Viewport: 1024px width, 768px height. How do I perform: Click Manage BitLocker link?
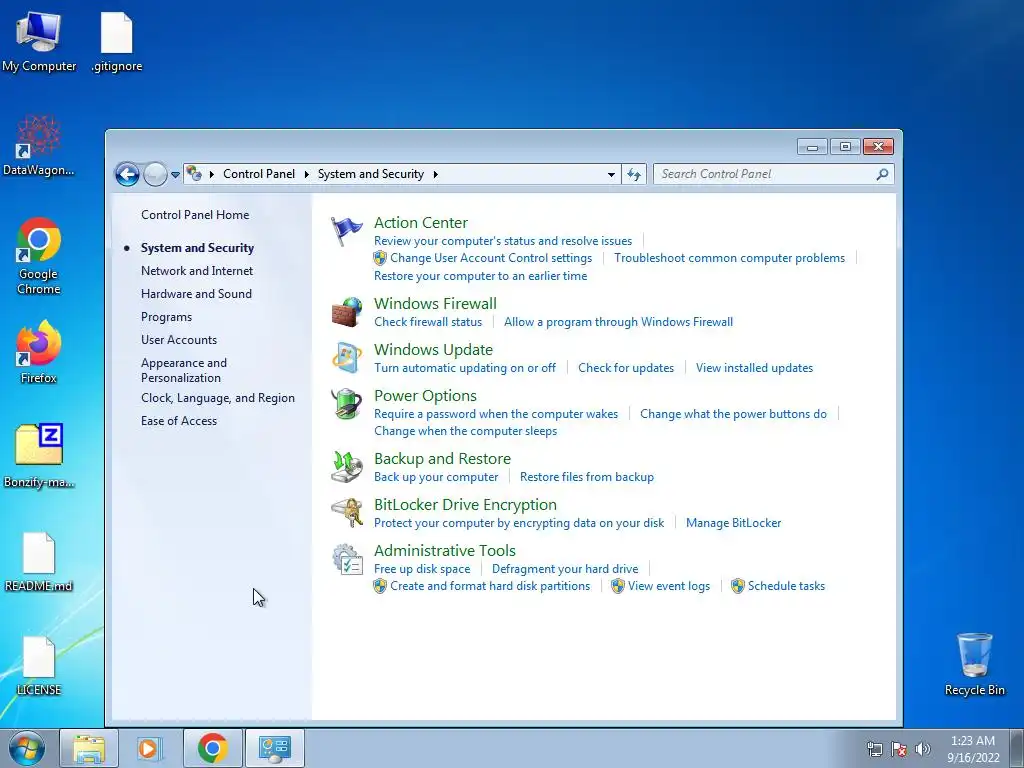click(x=733, y=523)
